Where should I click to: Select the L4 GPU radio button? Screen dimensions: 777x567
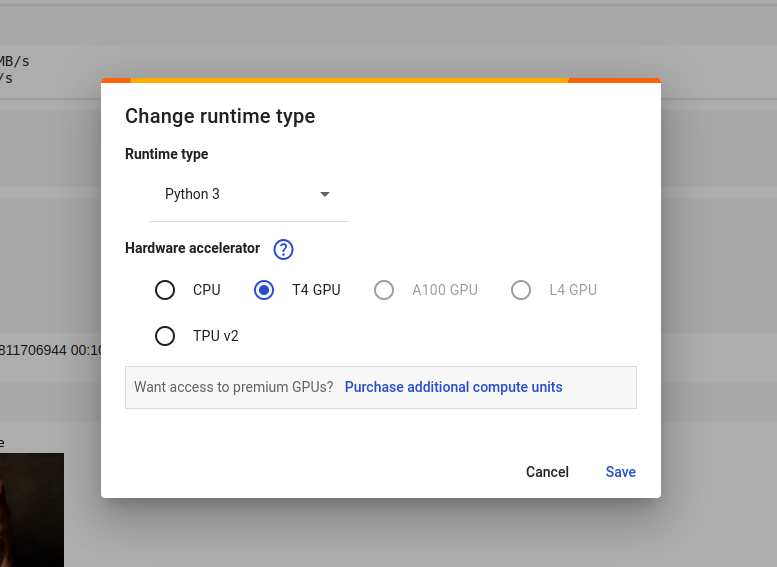click(521, 290)
